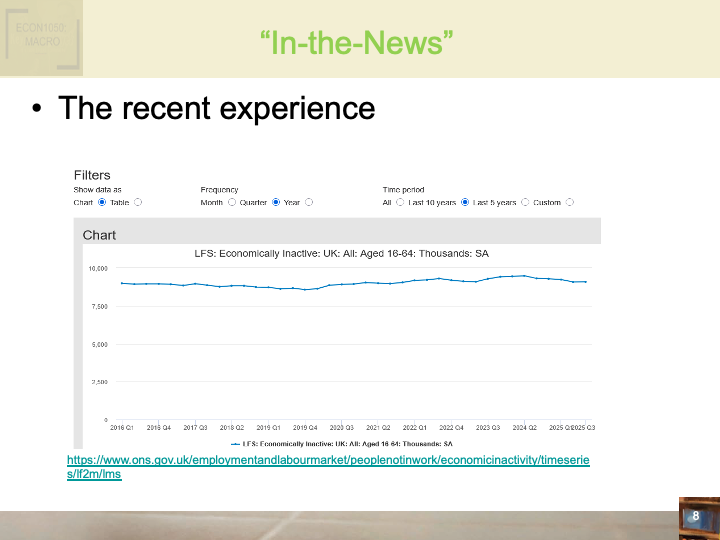Click the "In-the-News" slide title
The height and width of the screenshot is (540, 720).
click(x=357, y=43)
